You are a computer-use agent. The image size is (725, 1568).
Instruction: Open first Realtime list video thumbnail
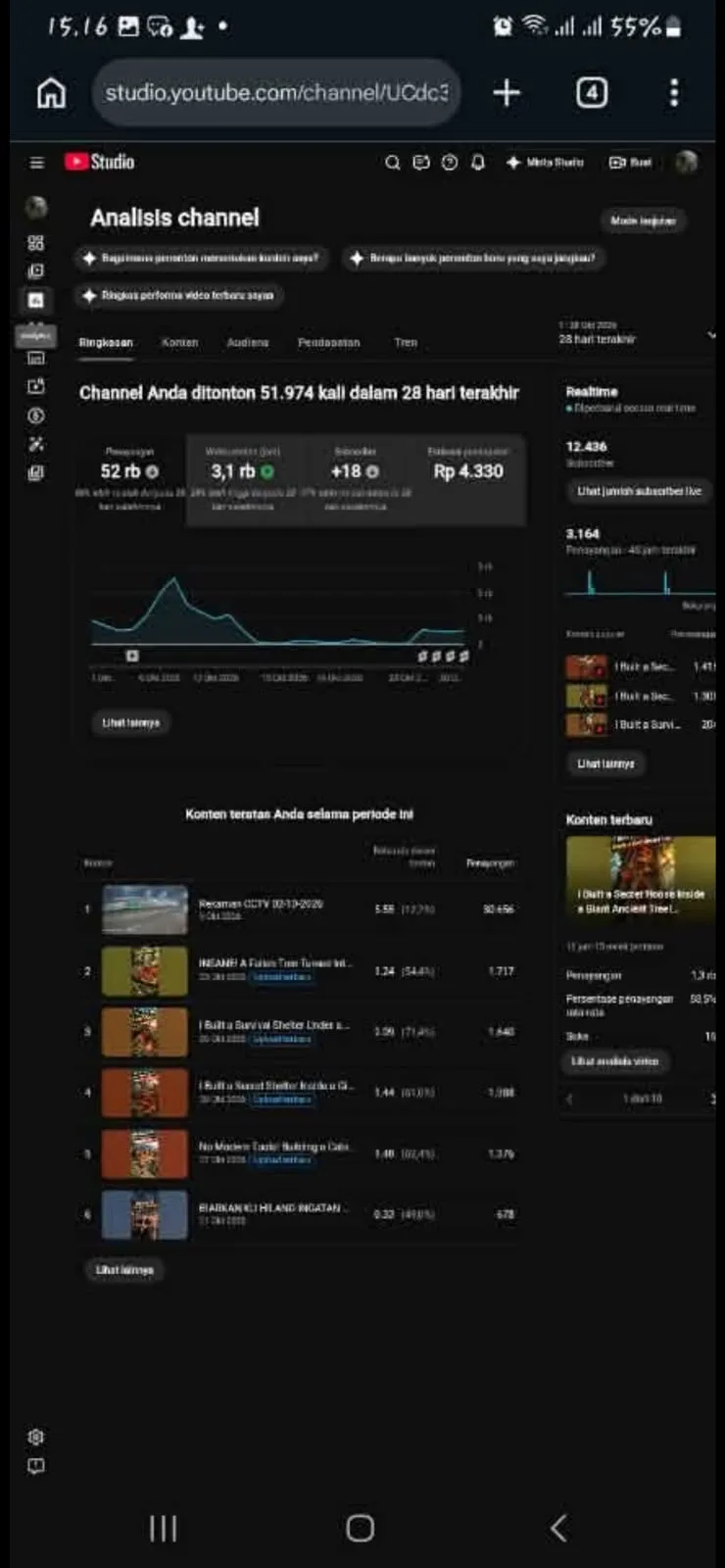click(x=587, y=666)
